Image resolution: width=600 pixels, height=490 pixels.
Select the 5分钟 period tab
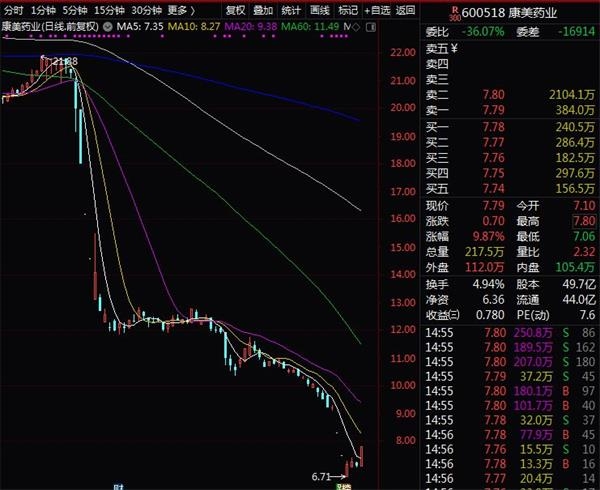click(75, 10)
